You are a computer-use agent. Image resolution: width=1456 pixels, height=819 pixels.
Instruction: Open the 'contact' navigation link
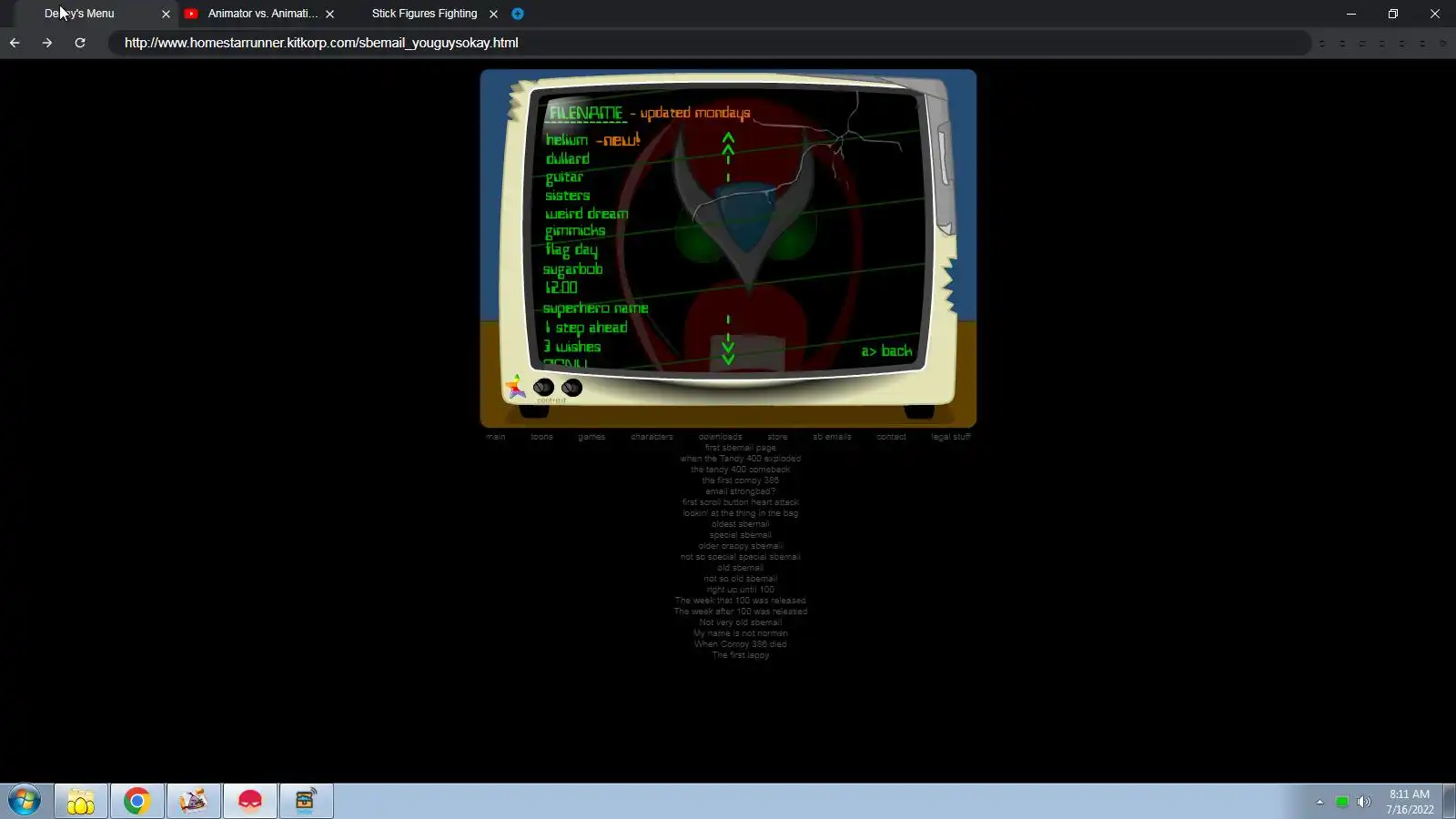click(892, 437)
